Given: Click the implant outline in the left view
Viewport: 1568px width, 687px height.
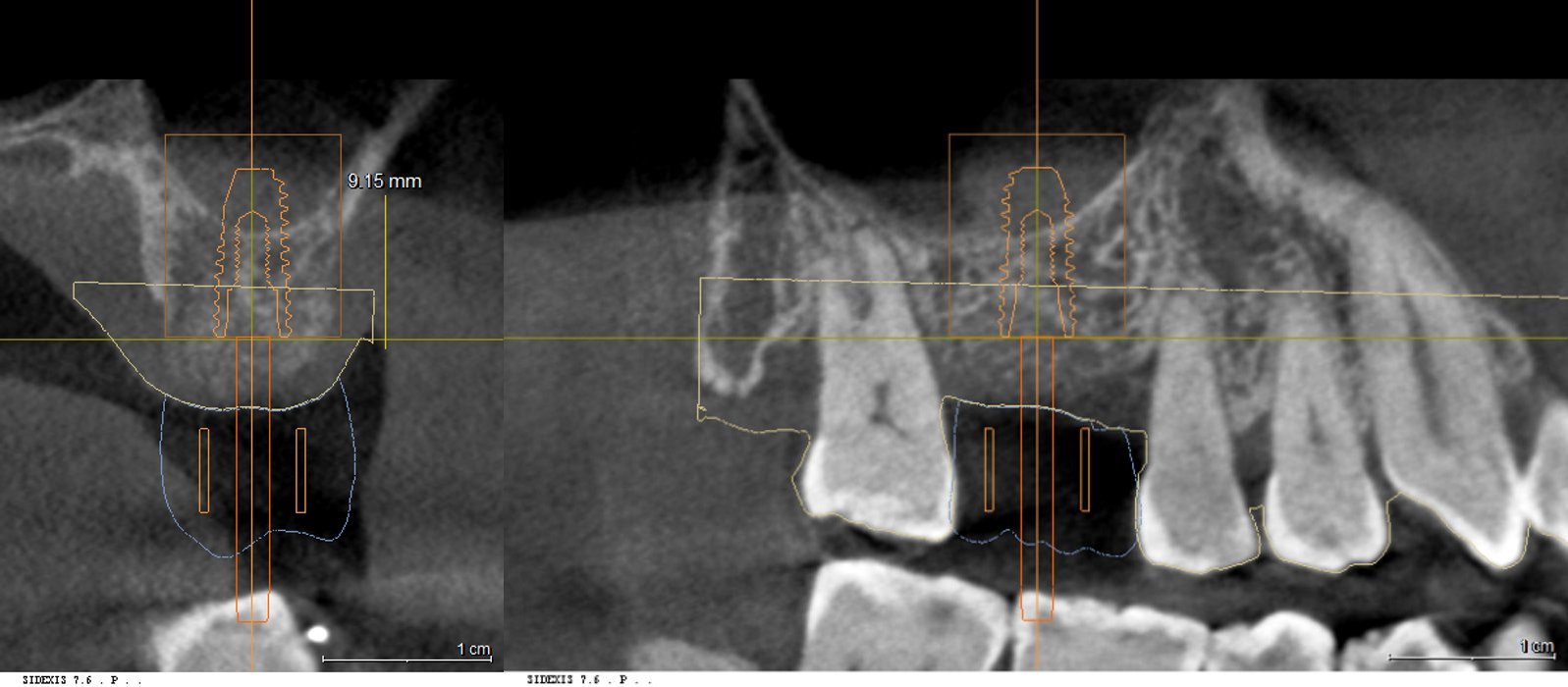Looking at the screenshot, I should [253, 252].
